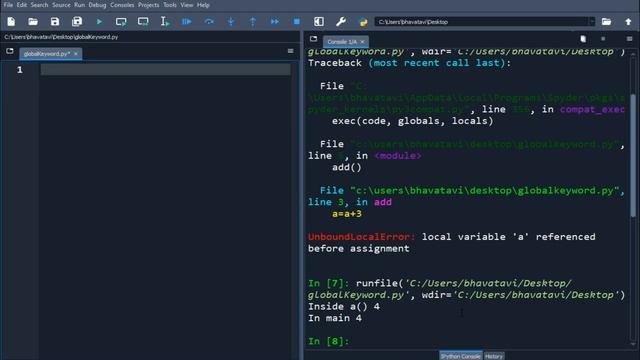Open the Search menu
Image resolution: width=640 pixels, height=360 pixels.
(39, 5)
